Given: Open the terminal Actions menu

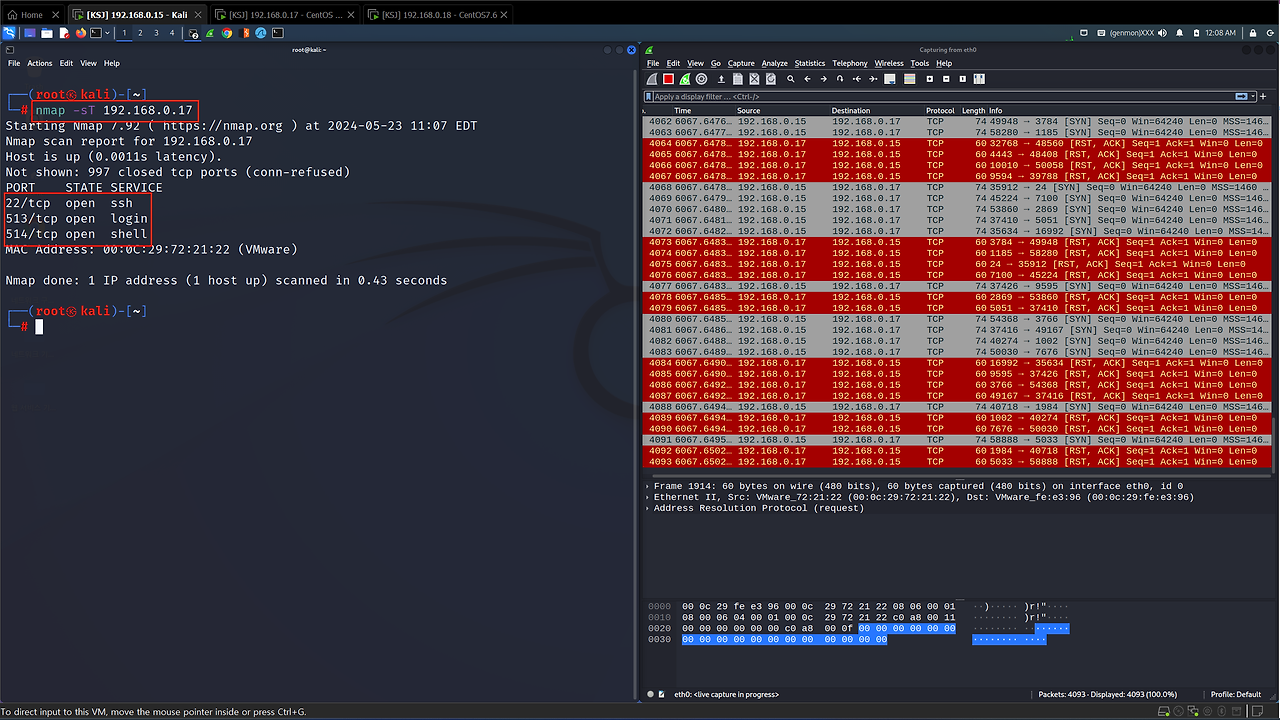Looking at the screenshot, I should (40, 63).
